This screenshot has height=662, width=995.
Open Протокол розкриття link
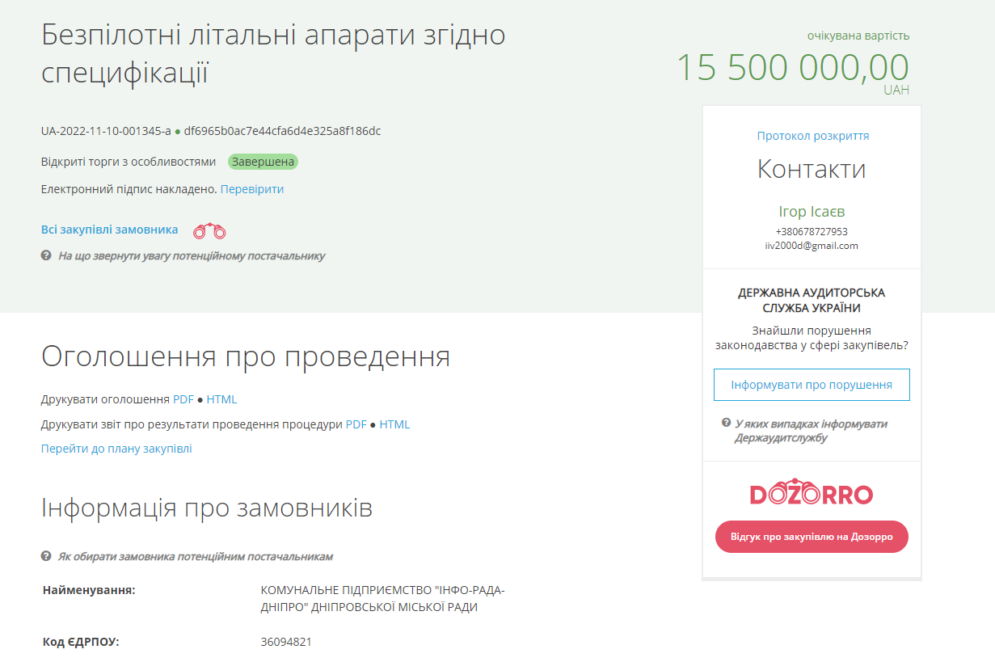click(812, 136)
